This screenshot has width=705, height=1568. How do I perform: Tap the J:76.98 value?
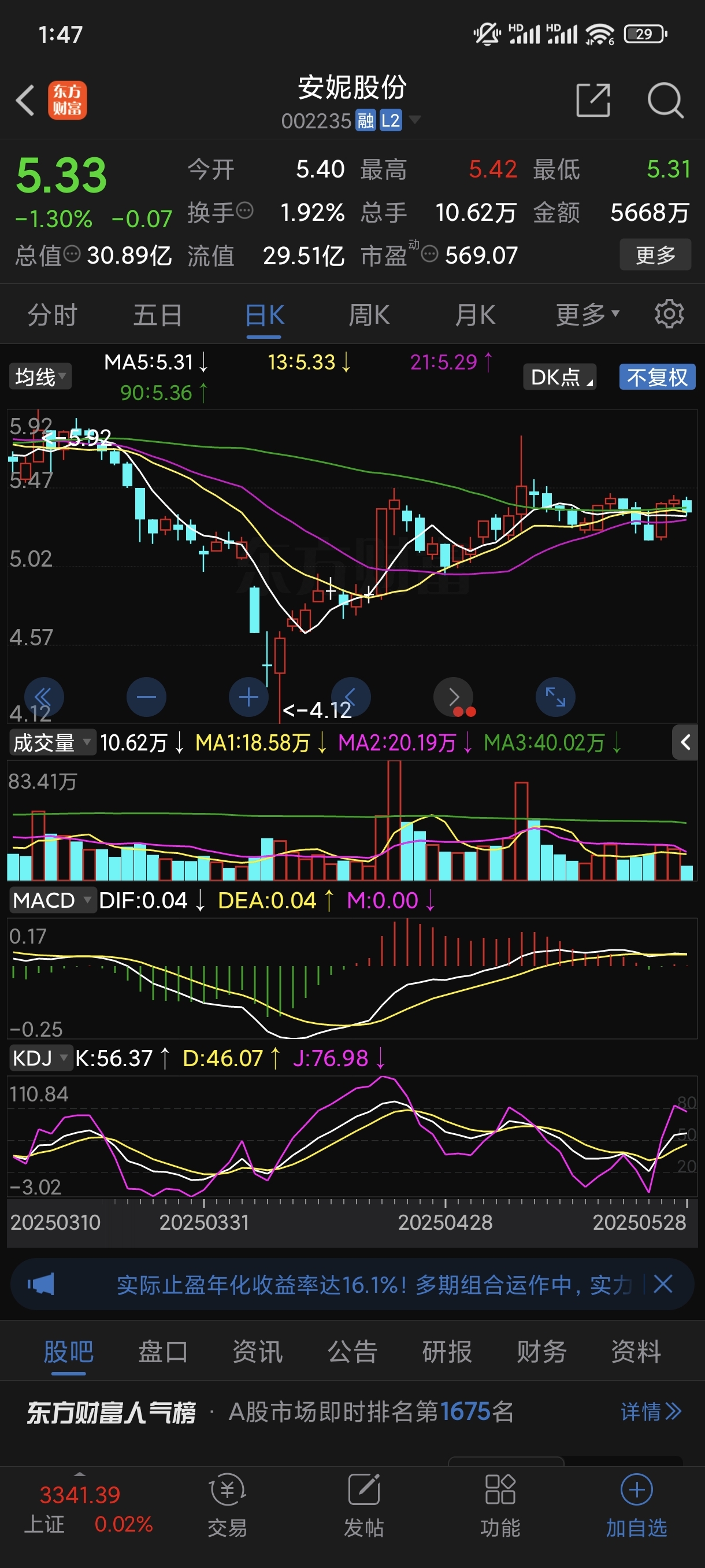coord(339,1057)
